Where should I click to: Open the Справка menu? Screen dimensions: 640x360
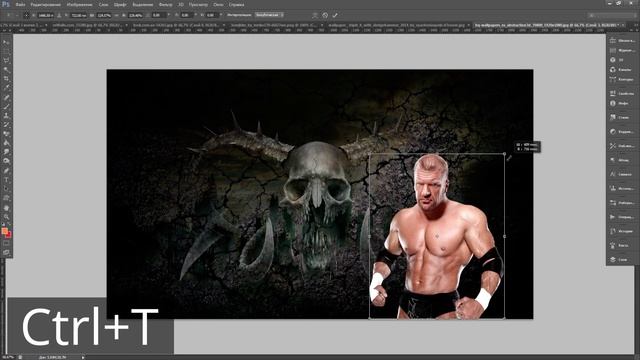(236, 4)
